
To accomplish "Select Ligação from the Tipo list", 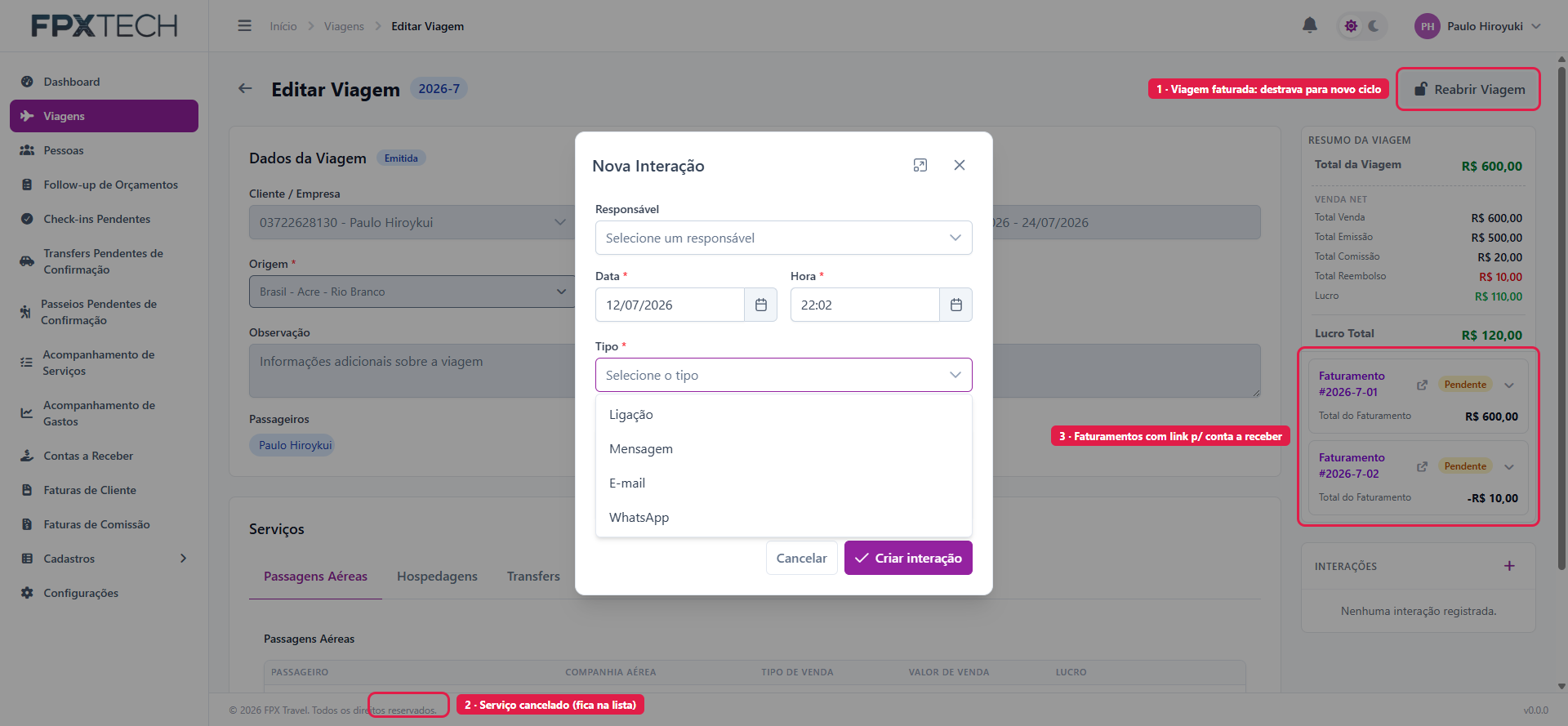I will coord(784,415).
